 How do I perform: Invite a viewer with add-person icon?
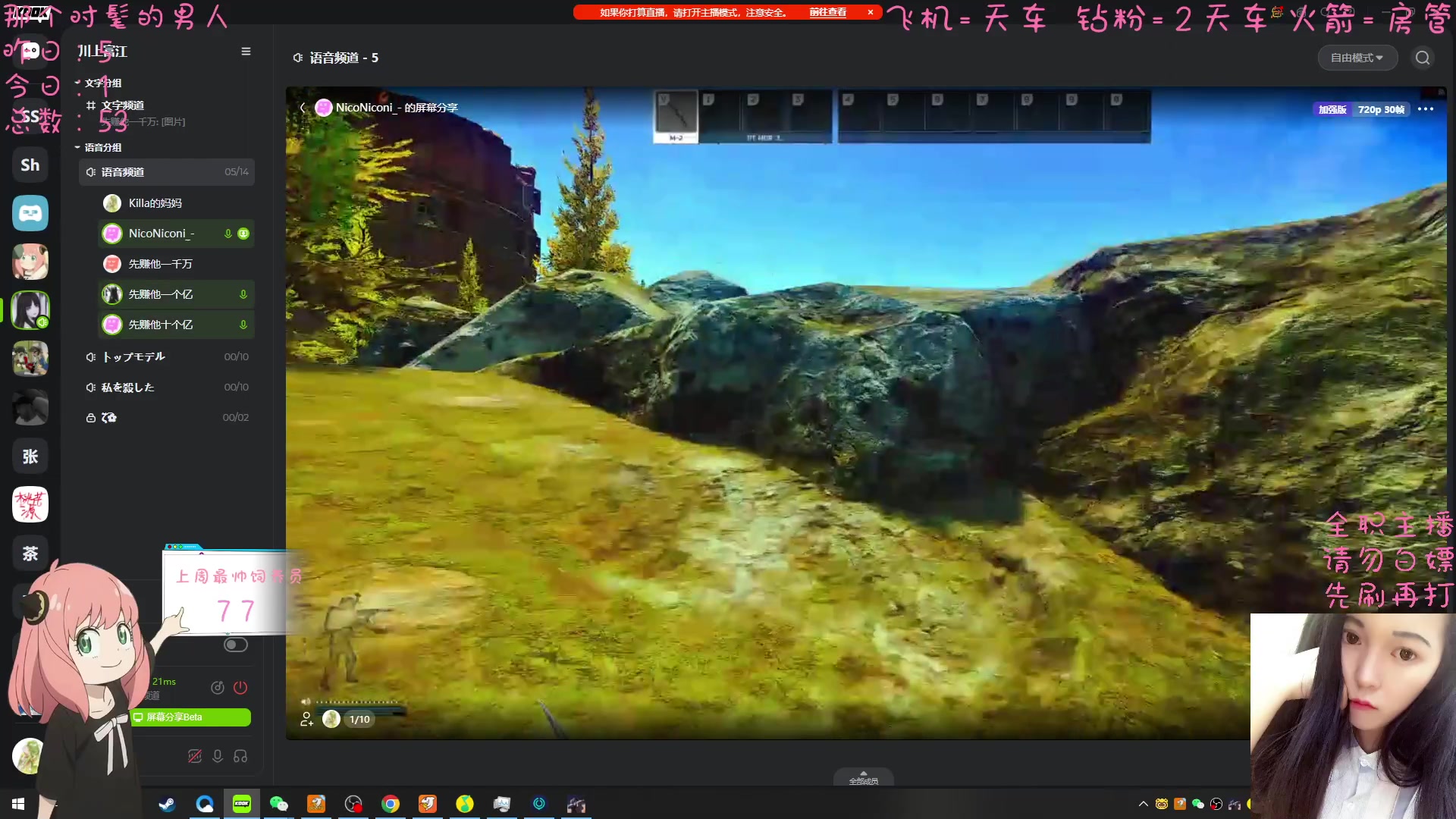click(306, 719)
